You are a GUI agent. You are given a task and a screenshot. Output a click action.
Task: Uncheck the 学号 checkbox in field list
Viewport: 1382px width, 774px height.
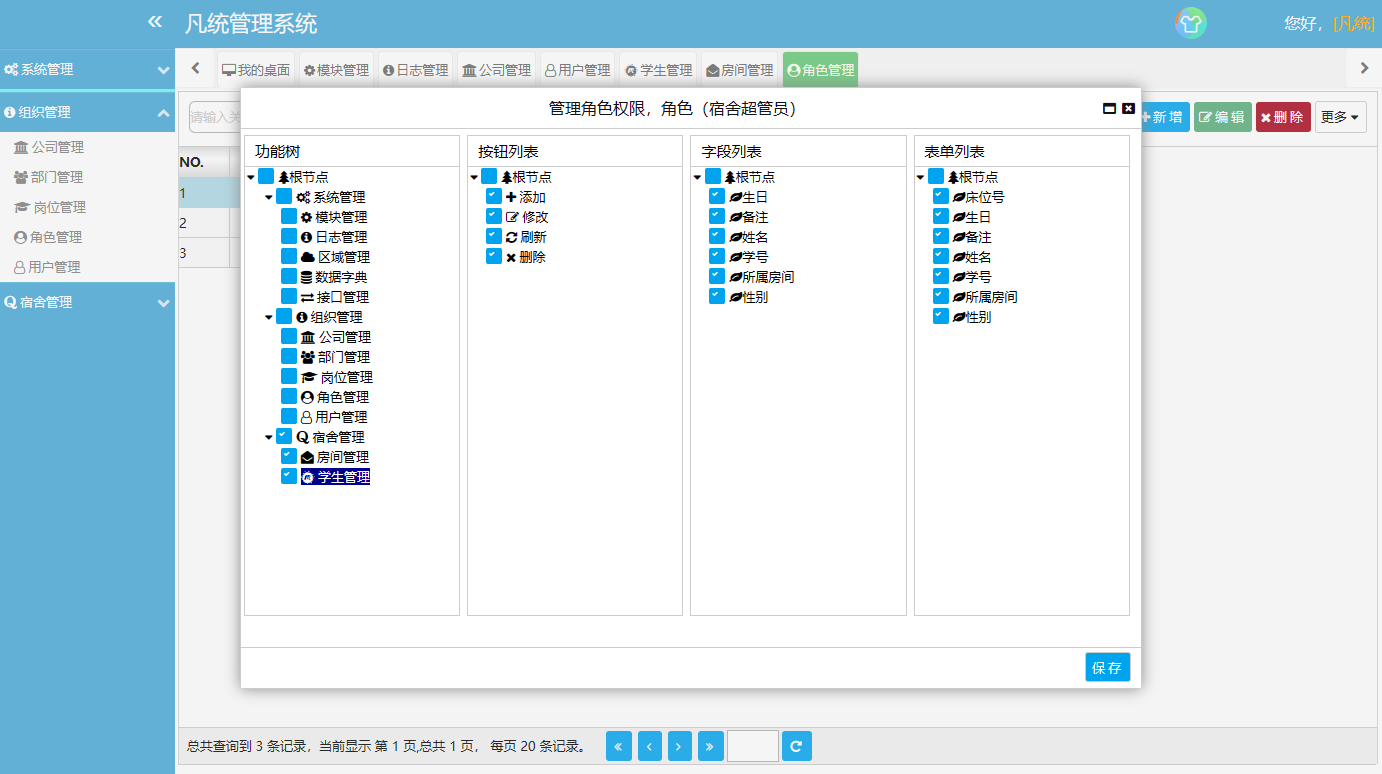[x=717, y=256]
